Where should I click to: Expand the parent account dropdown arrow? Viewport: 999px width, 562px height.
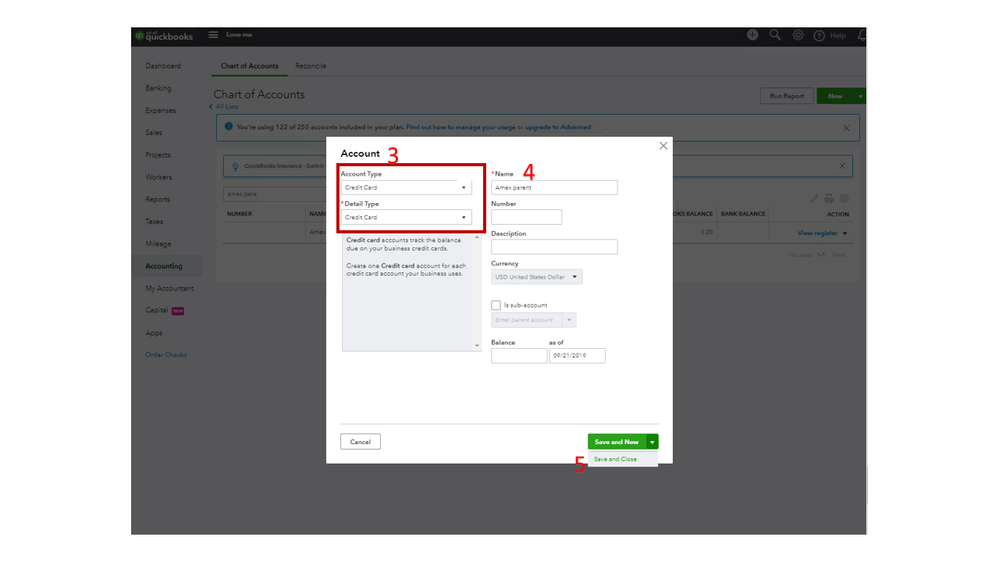[x=569, y=320]
